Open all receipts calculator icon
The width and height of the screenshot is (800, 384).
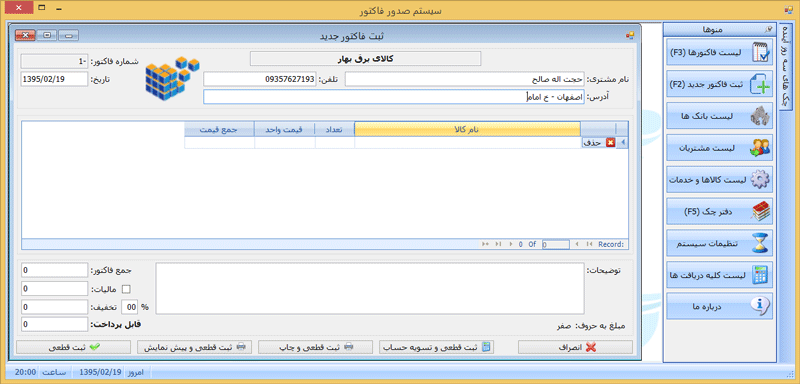click(760, 275)
